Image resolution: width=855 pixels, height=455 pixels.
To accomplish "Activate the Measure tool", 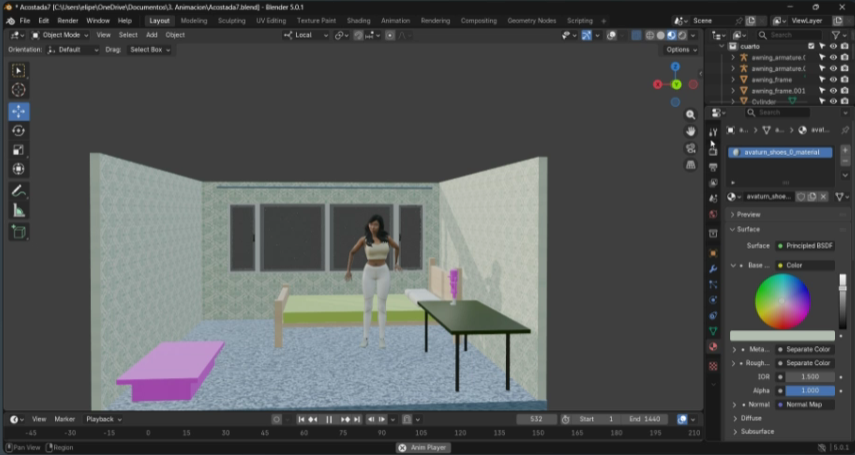I will point(19,210).
